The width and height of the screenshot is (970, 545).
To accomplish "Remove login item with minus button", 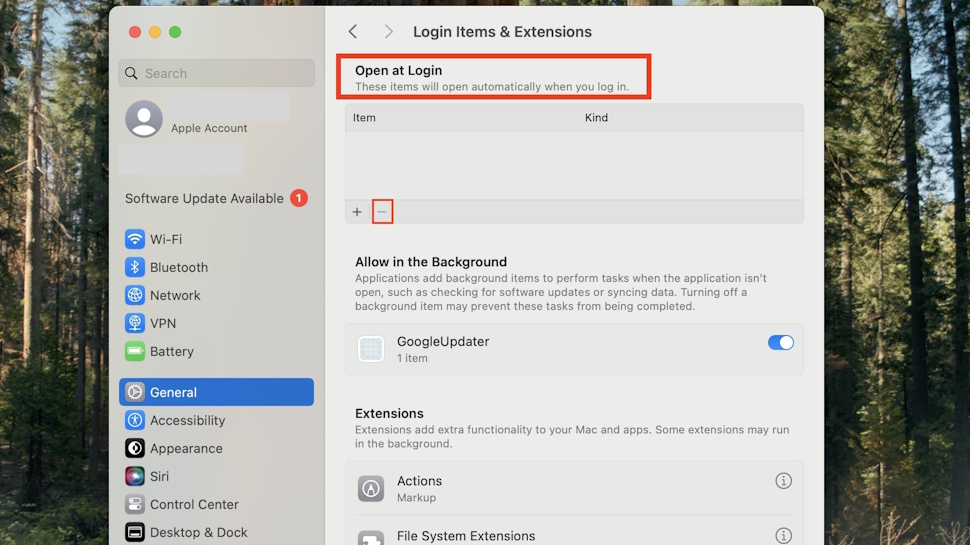I will [x=382, y=212].
